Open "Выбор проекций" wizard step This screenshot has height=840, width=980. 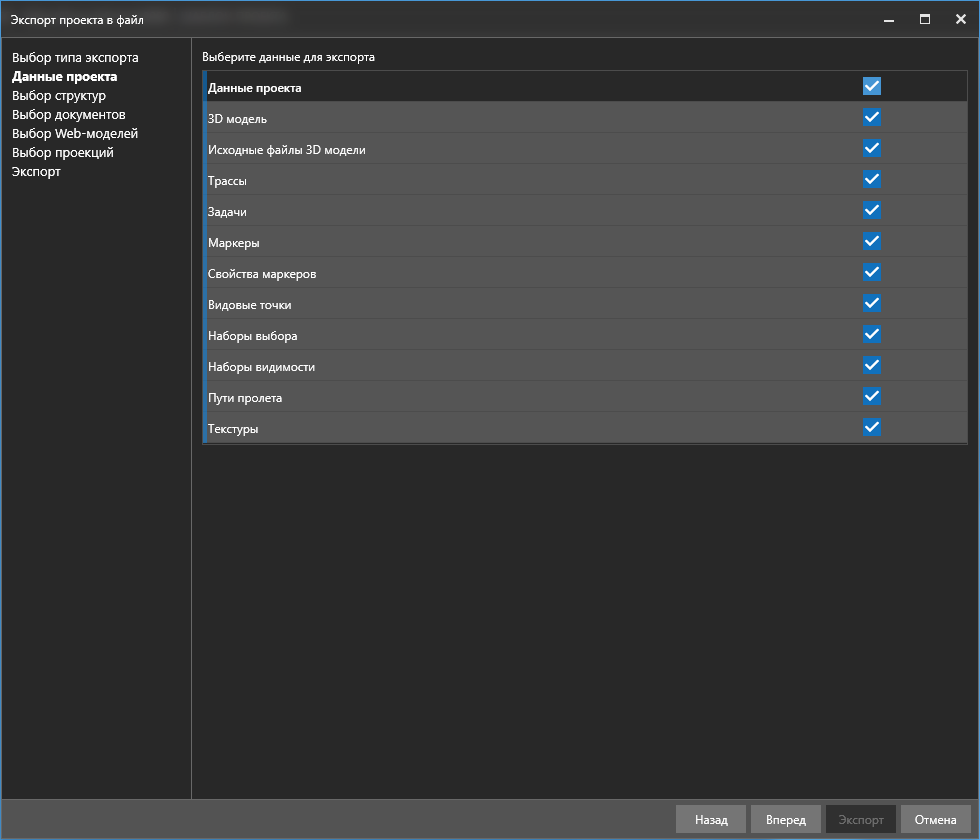coord(63,153)
